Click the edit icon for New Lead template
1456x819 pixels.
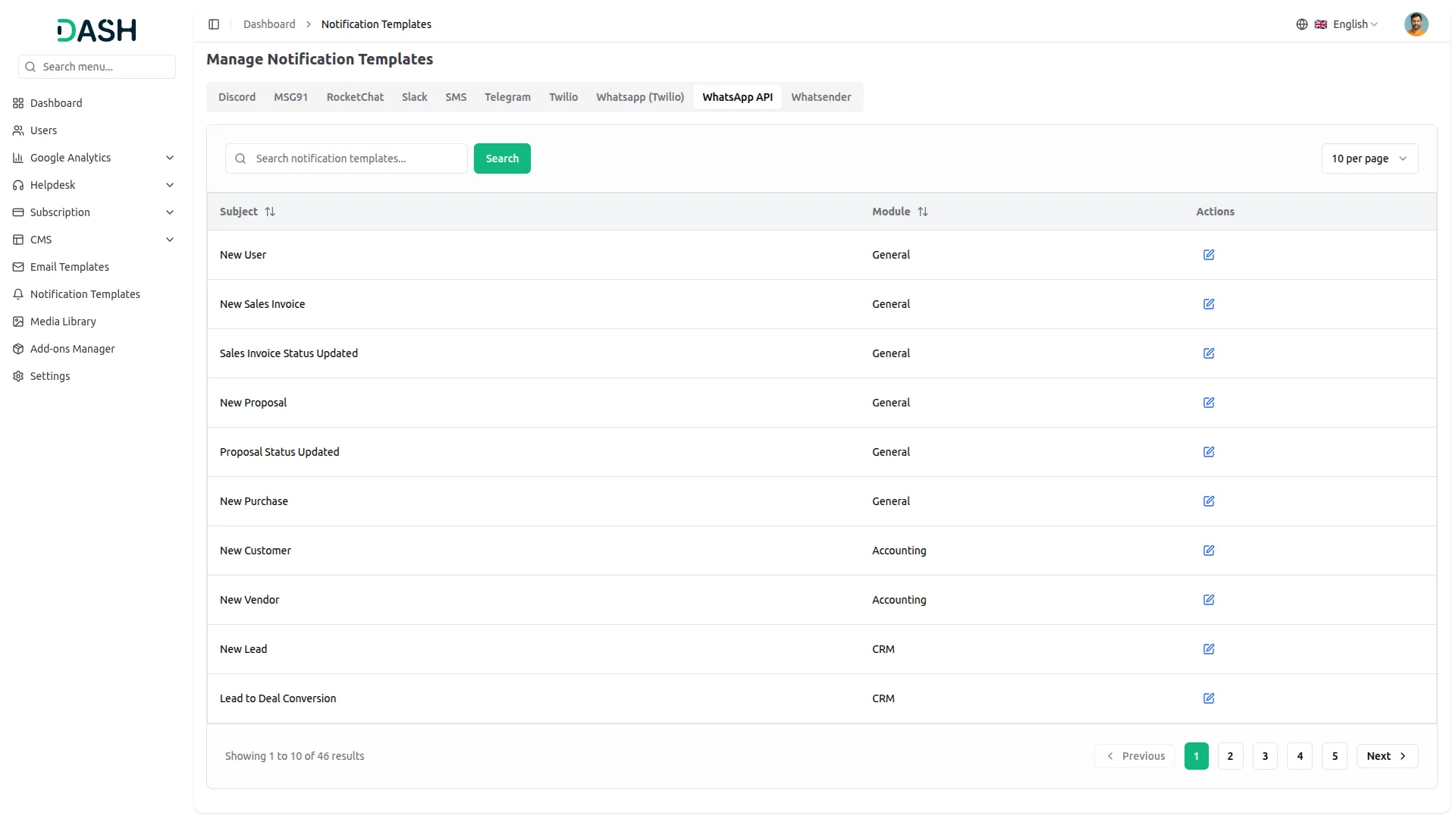1208,648
